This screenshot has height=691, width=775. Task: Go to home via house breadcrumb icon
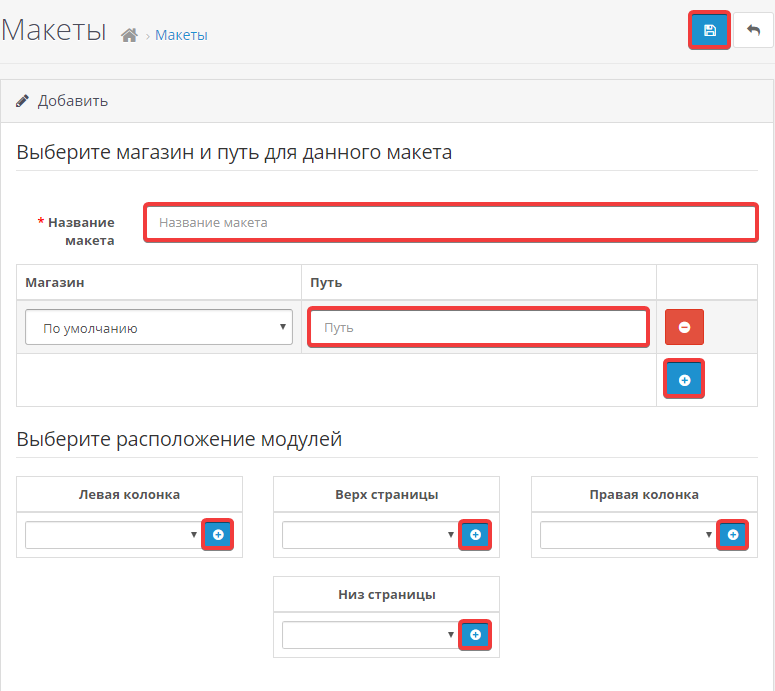(128, 36)
